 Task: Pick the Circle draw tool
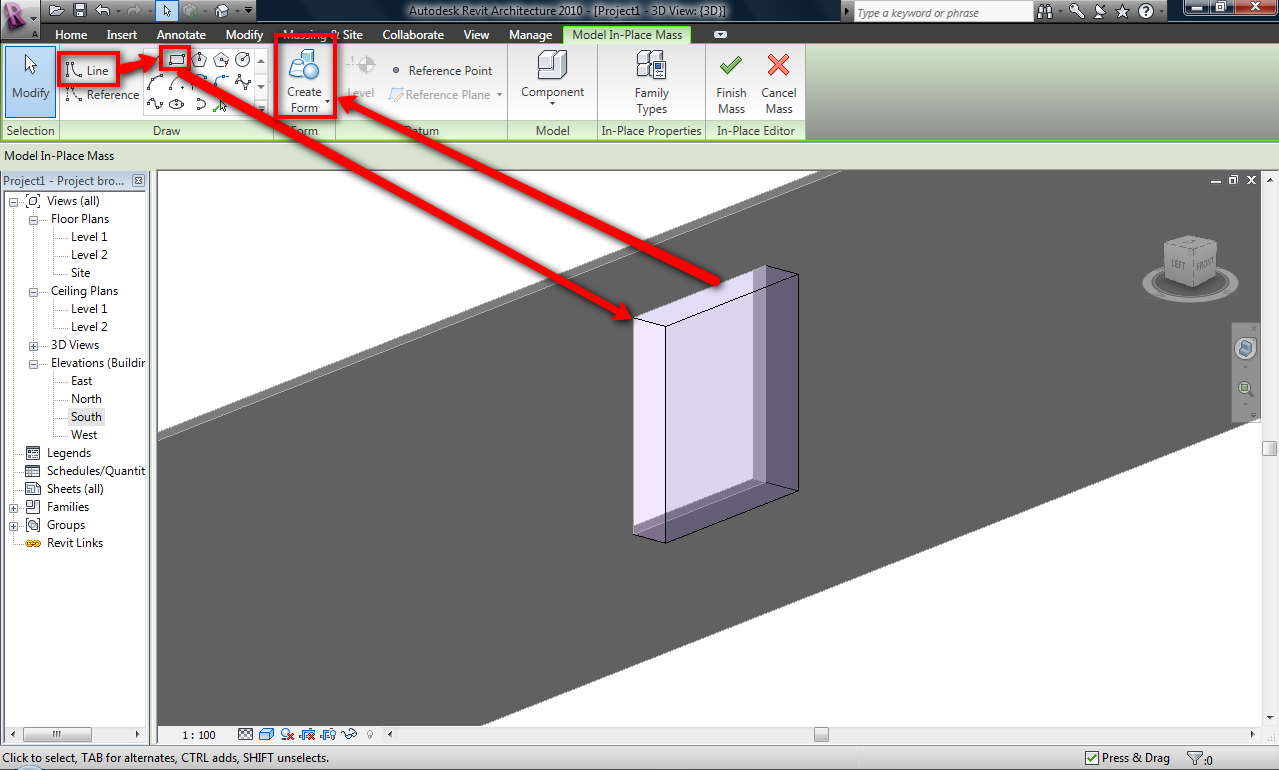tap(243, 59)
